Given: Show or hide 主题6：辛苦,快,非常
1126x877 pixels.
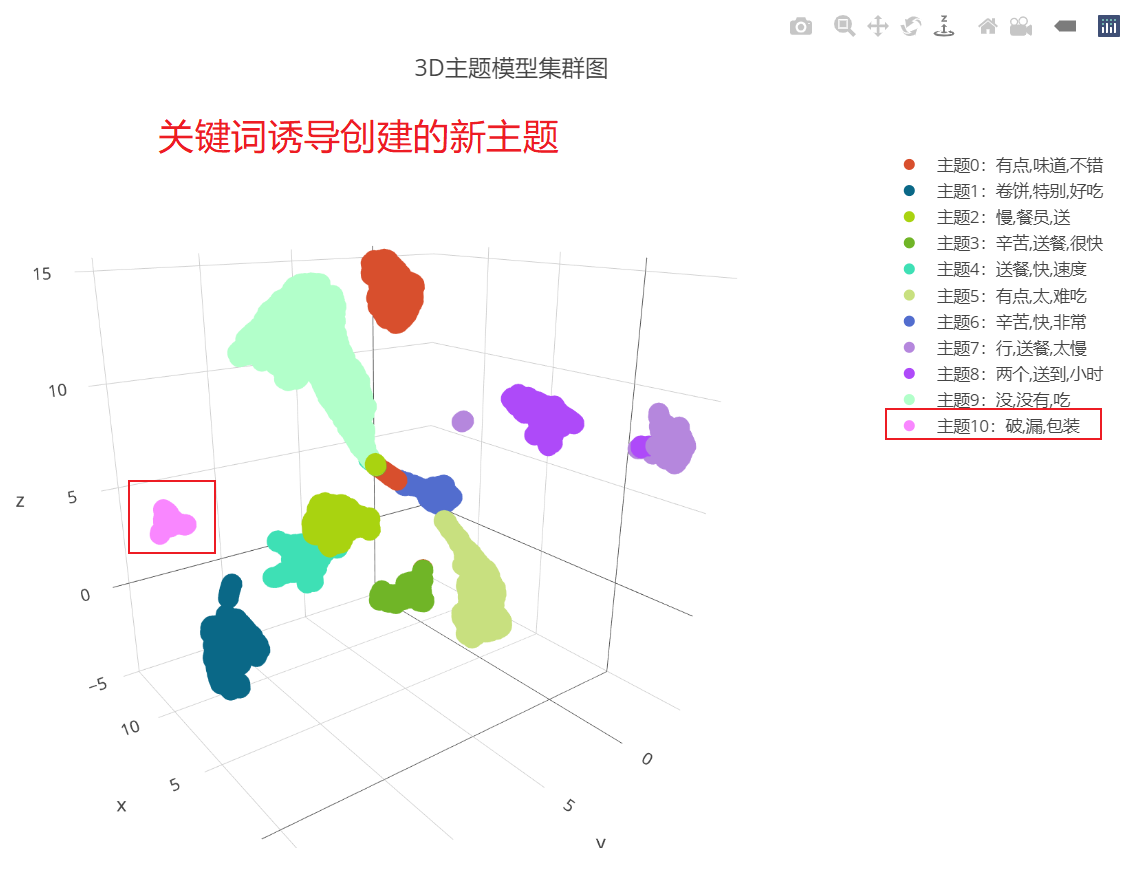Looking at the screenshot, I should (995, 322).
